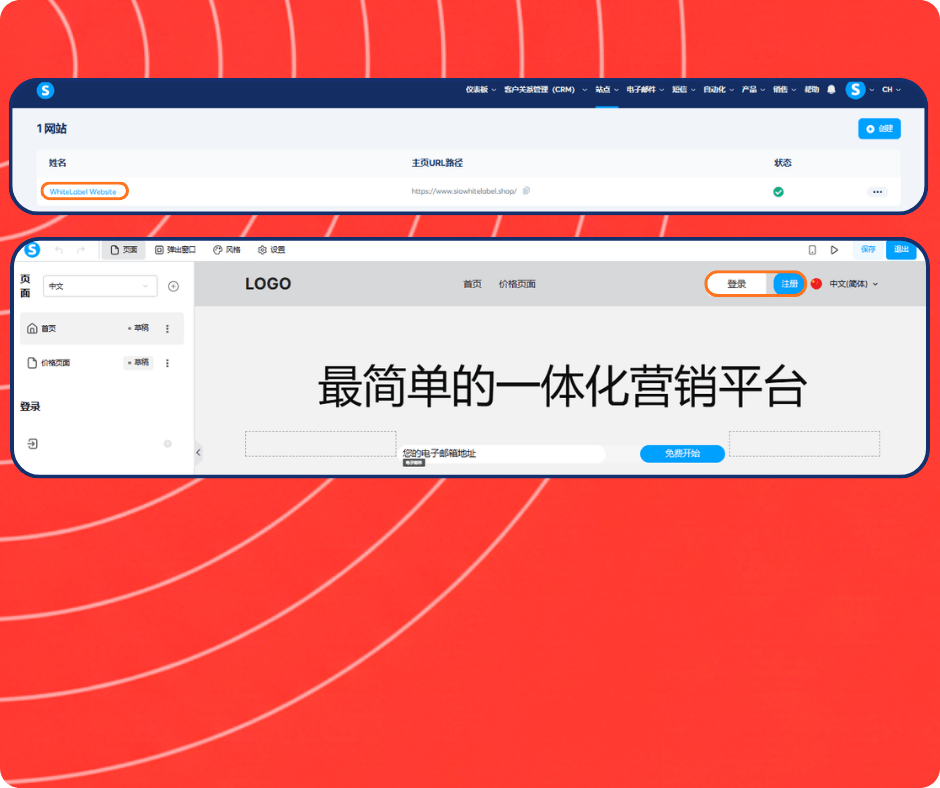Select the 价格页面 page row
Screen dimensions: 940x788
pos(102,363)
